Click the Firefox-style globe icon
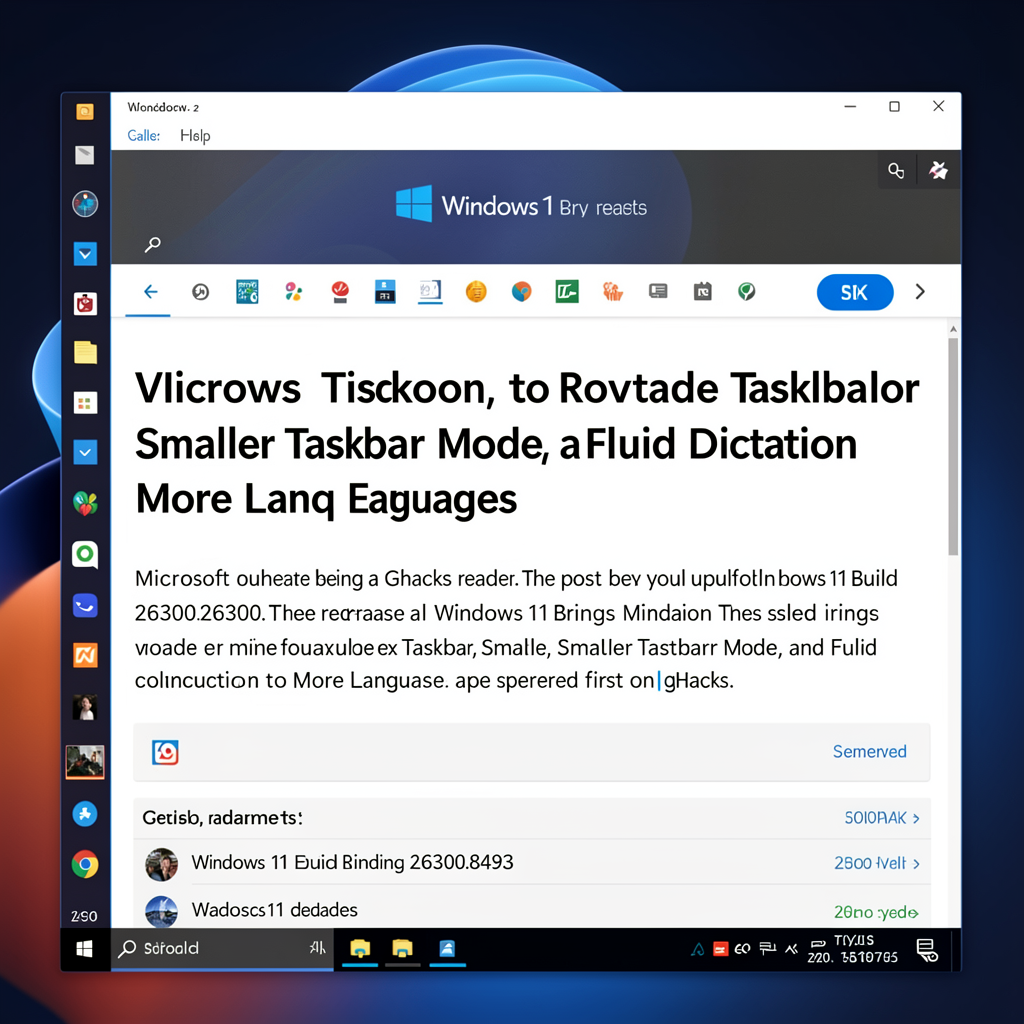The image size is (1024, 1024). point(521,291)
